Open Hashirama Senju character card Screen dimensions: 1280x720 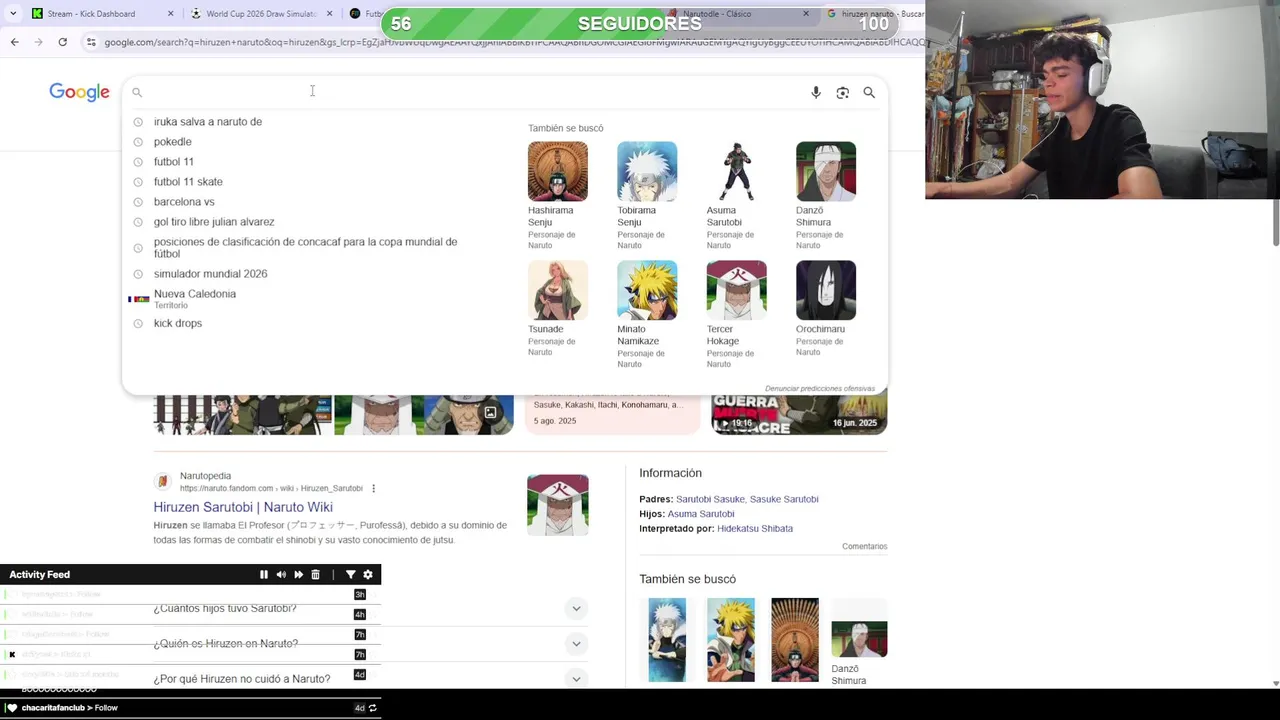[558, 196]
